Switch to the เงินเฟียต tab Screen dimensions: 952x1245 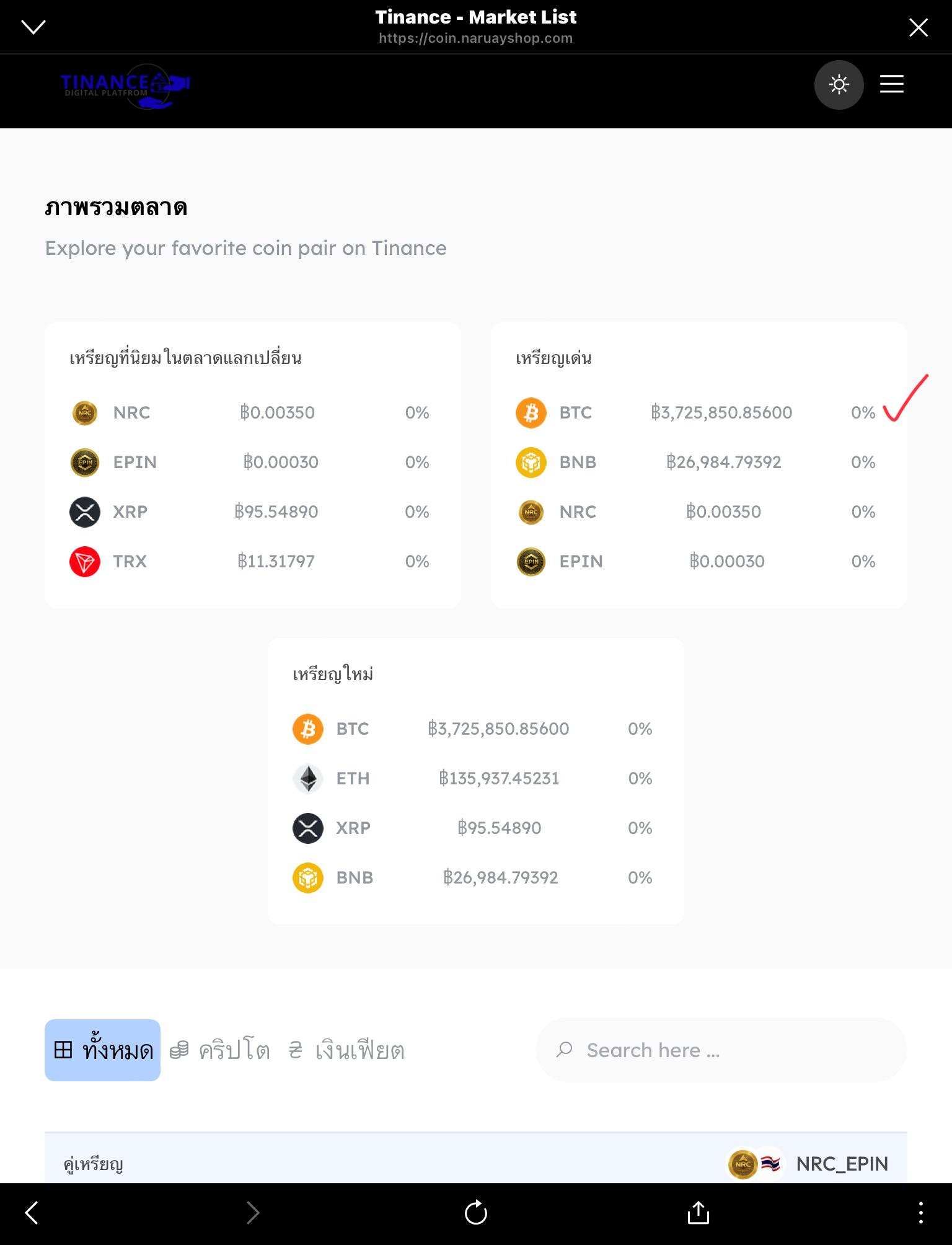pos(346,1050)
